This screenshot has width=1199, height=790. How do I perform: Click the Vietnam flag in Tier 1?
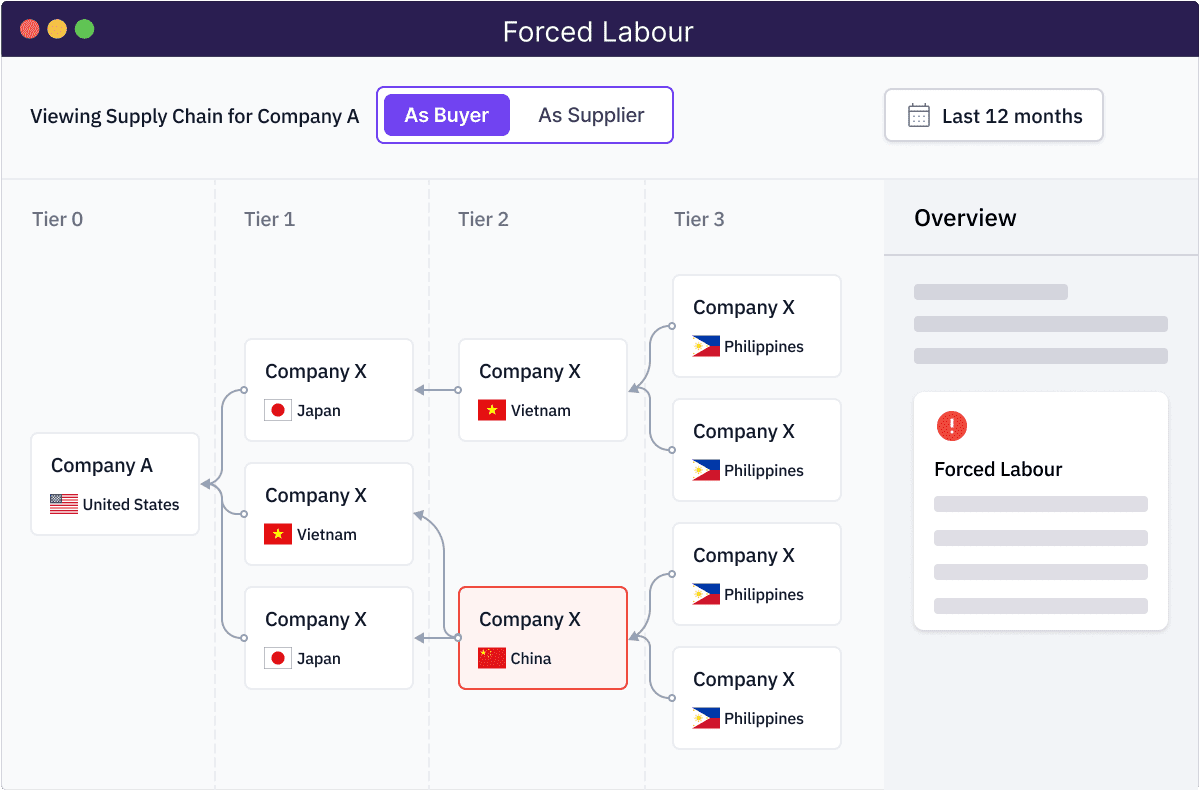(277, 533)
